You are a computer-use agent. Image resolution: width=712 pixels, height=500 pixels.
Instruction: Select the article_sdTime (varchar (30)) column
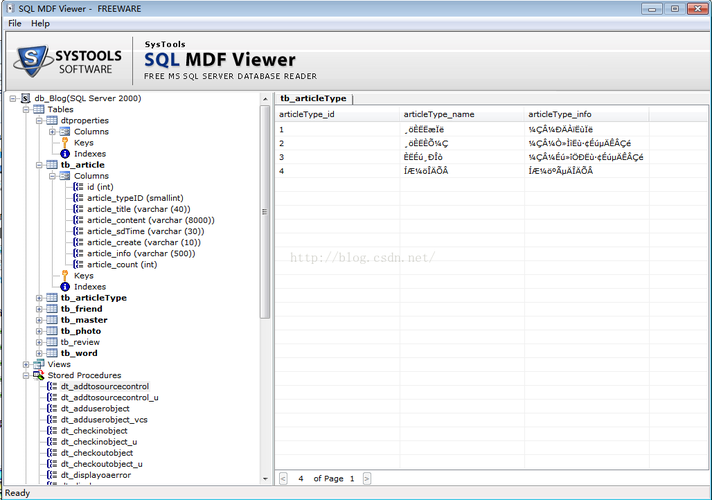[145, 231]
